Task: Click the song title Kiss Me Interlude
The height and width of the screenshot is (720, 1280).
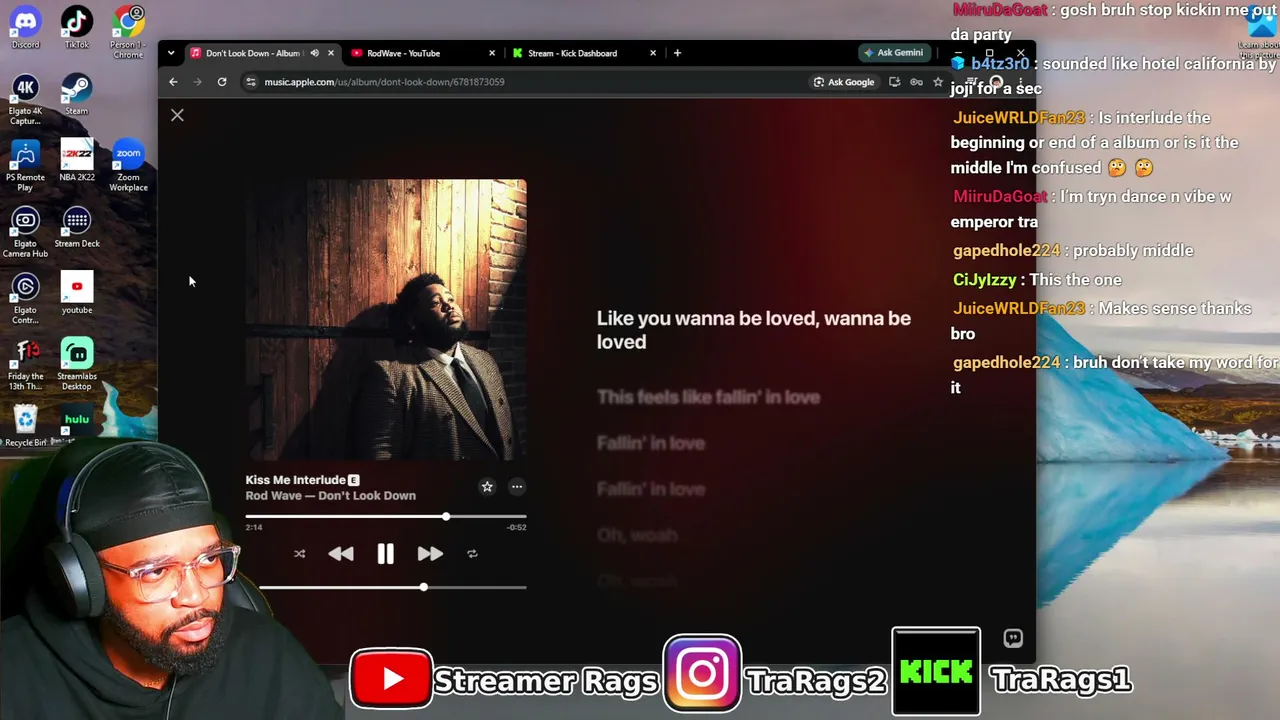Action: (296, 480)
